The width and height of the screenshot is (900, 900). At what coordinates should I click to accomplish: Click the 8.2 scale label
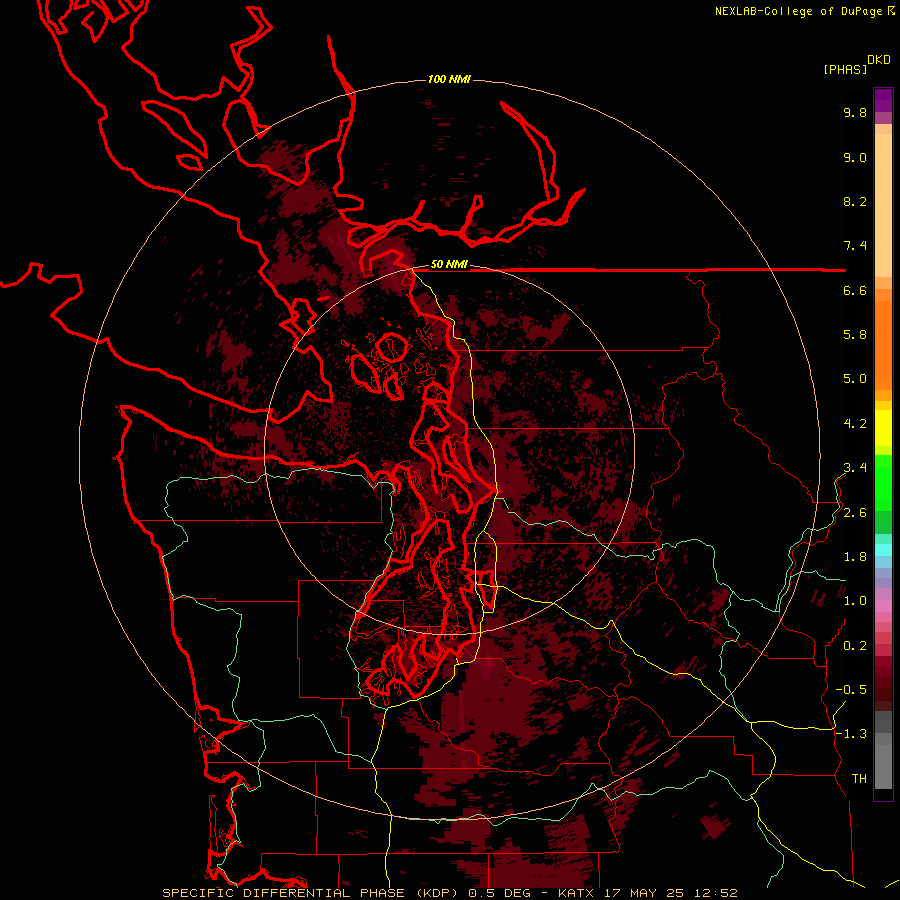coord(855,201)
